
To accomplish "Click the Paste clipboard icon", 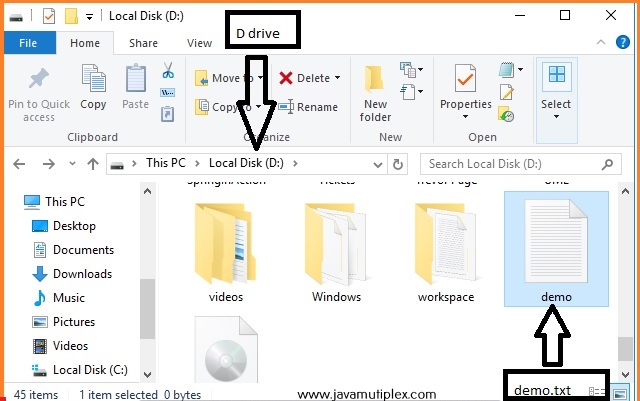I will [136, 78].
